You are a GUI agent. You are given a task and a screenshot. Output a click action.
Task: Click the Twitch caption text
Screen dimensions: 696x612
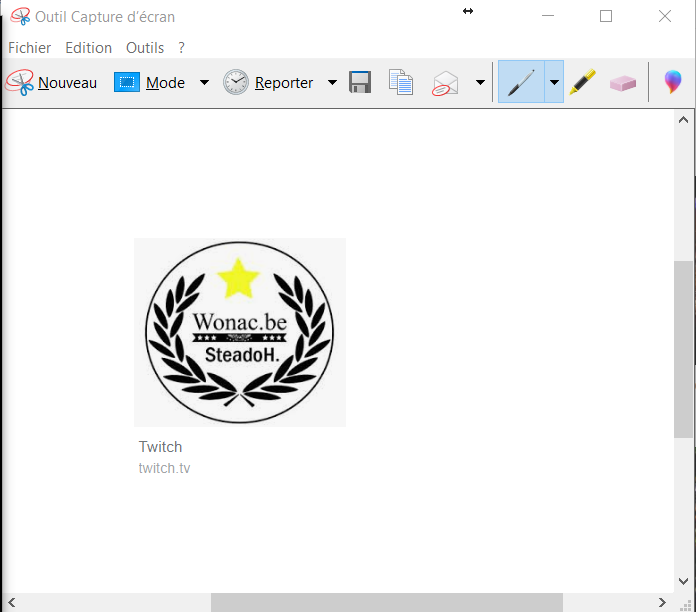160,446
